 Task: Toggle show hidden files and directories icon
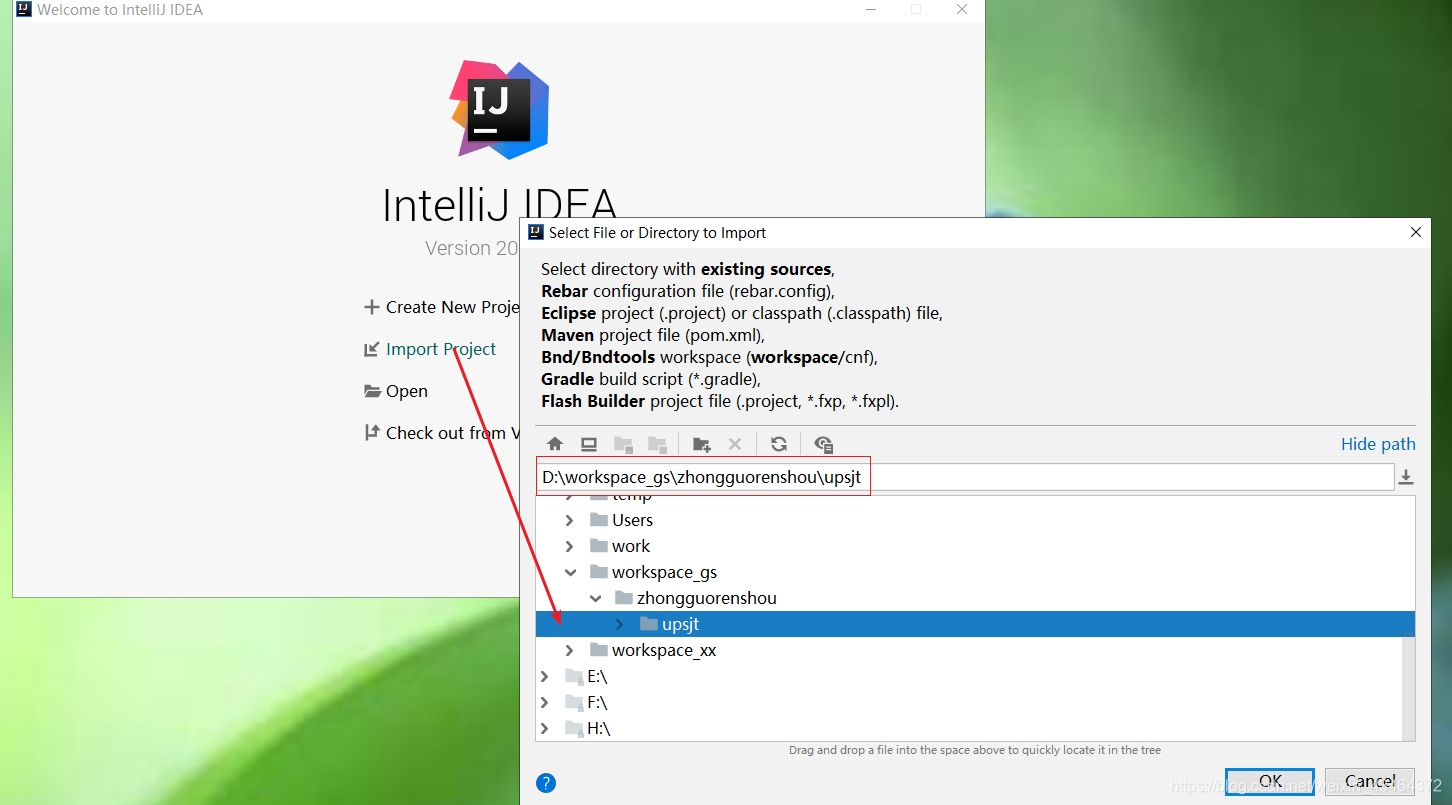[x=823, y=444]
